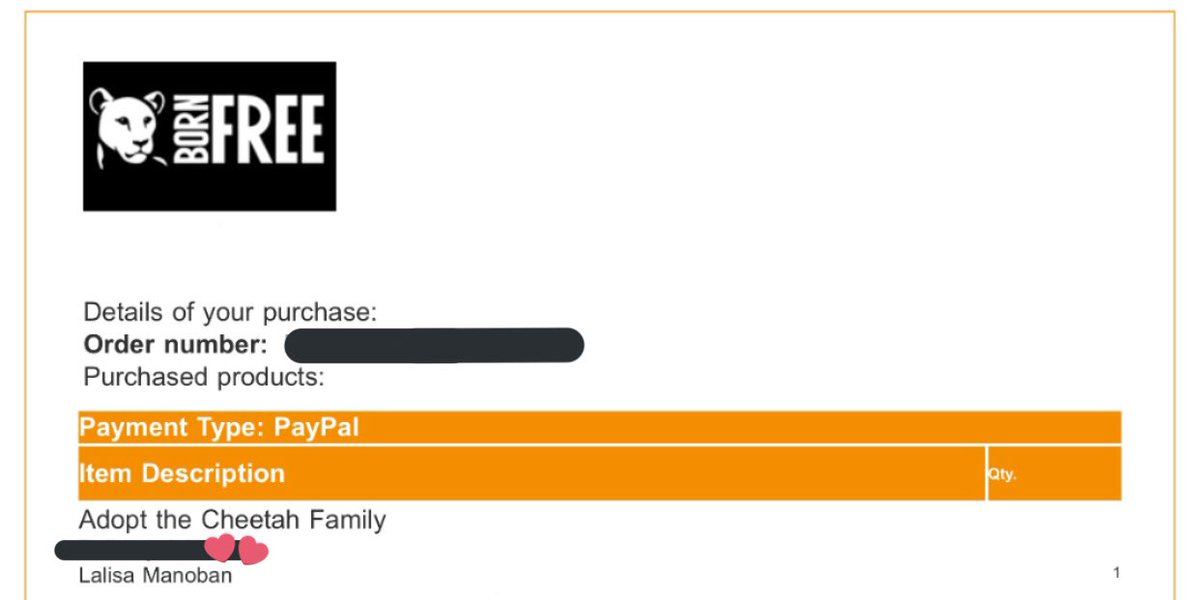Click the quantity value 1
The width and height of the screenshot is (1200, 600).
pos(1116,573)
